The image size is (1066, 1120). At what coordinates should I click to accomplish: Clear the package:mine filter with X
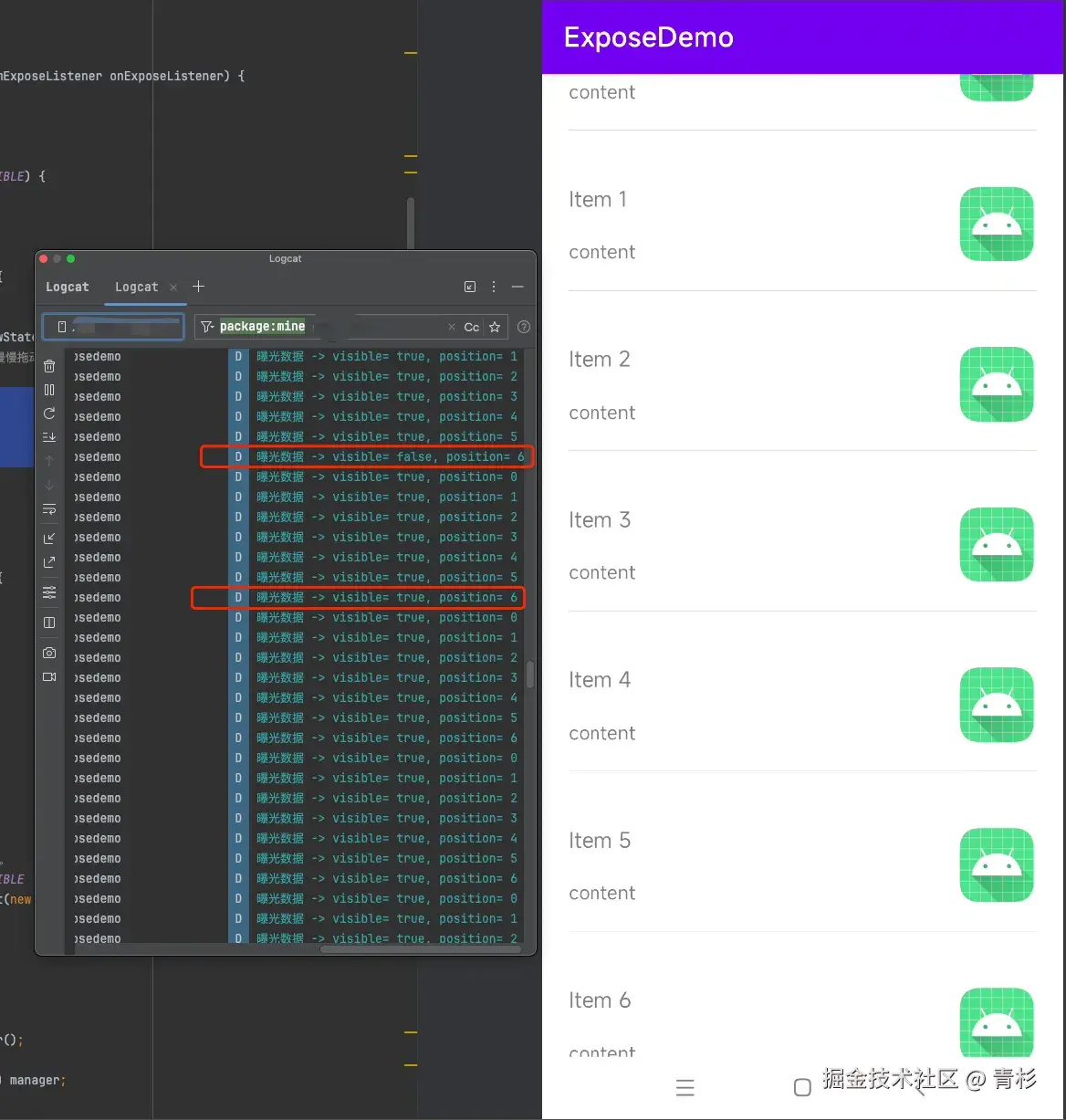pos(452,326)
